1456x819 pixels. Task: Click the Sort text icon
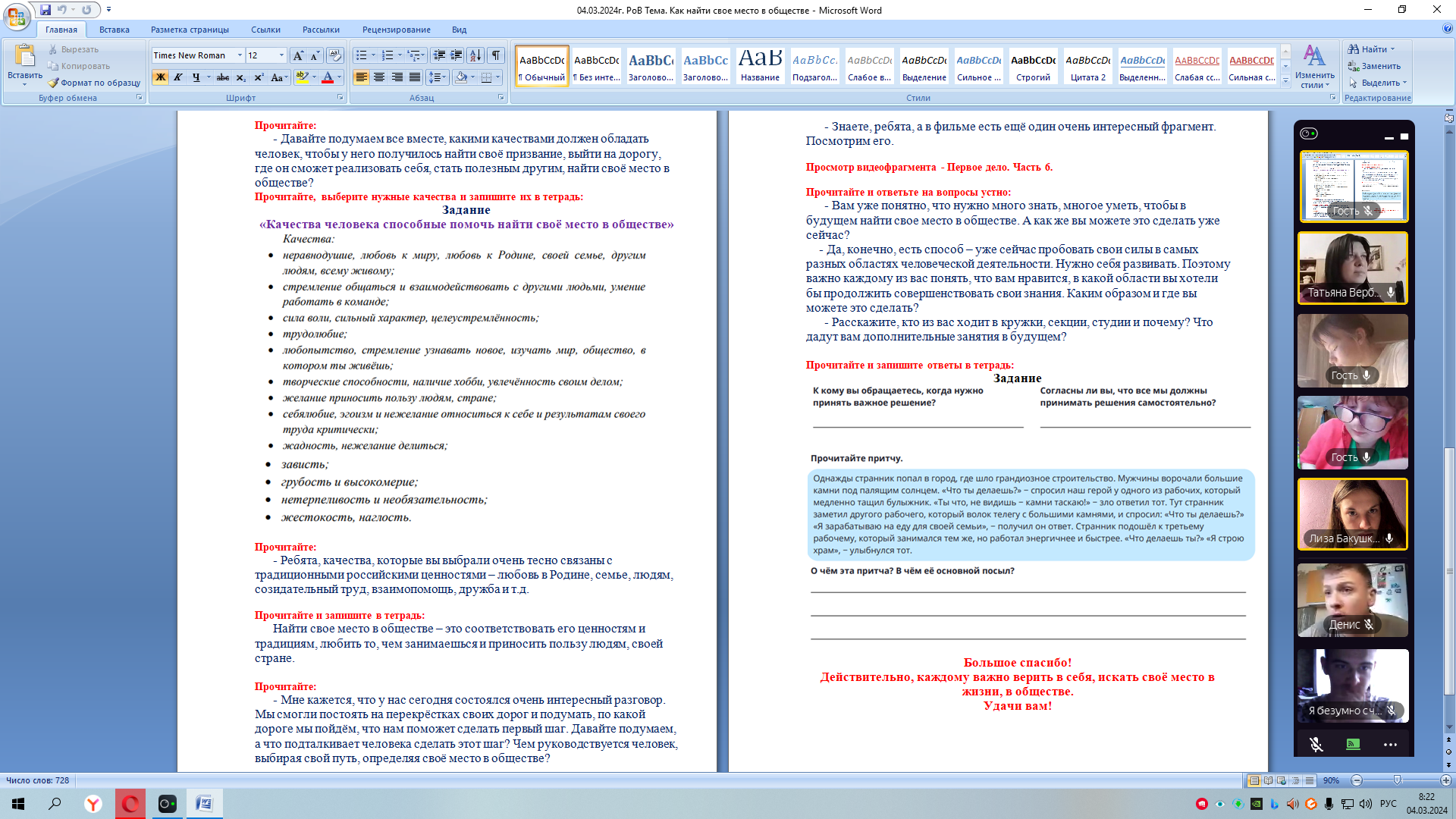pyautogui.click(x=475, y=55)
